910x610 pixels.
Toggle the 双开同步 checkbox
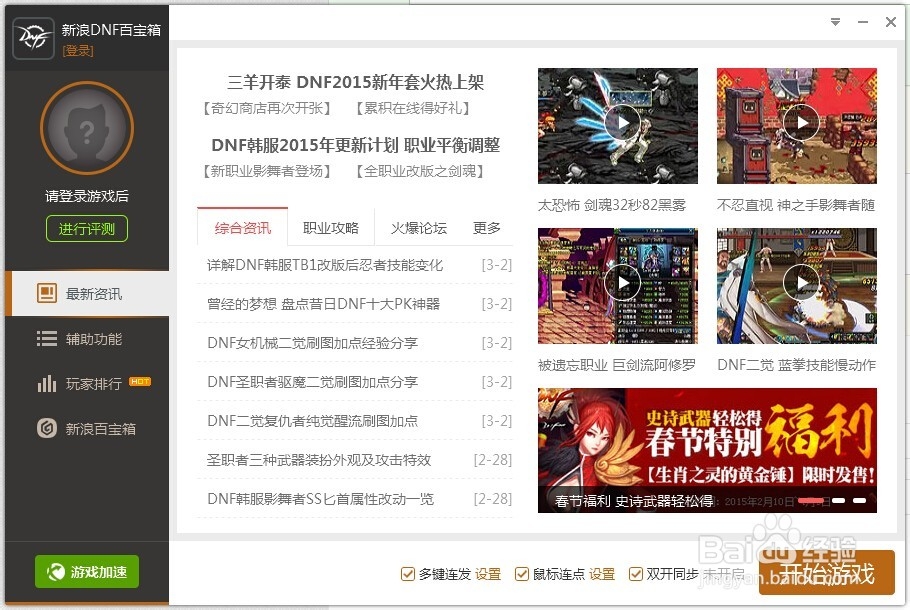coord(635,574)
